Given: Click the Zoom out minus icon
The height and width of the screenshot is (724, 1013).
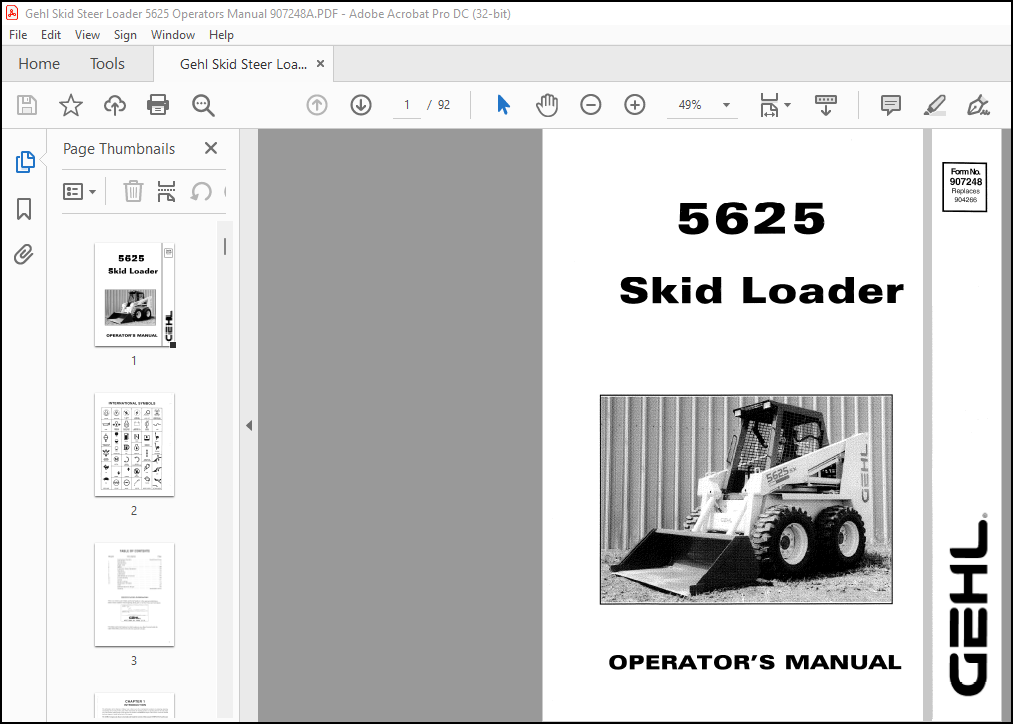Looking at the screenshot, I should (x=590, y=105).
